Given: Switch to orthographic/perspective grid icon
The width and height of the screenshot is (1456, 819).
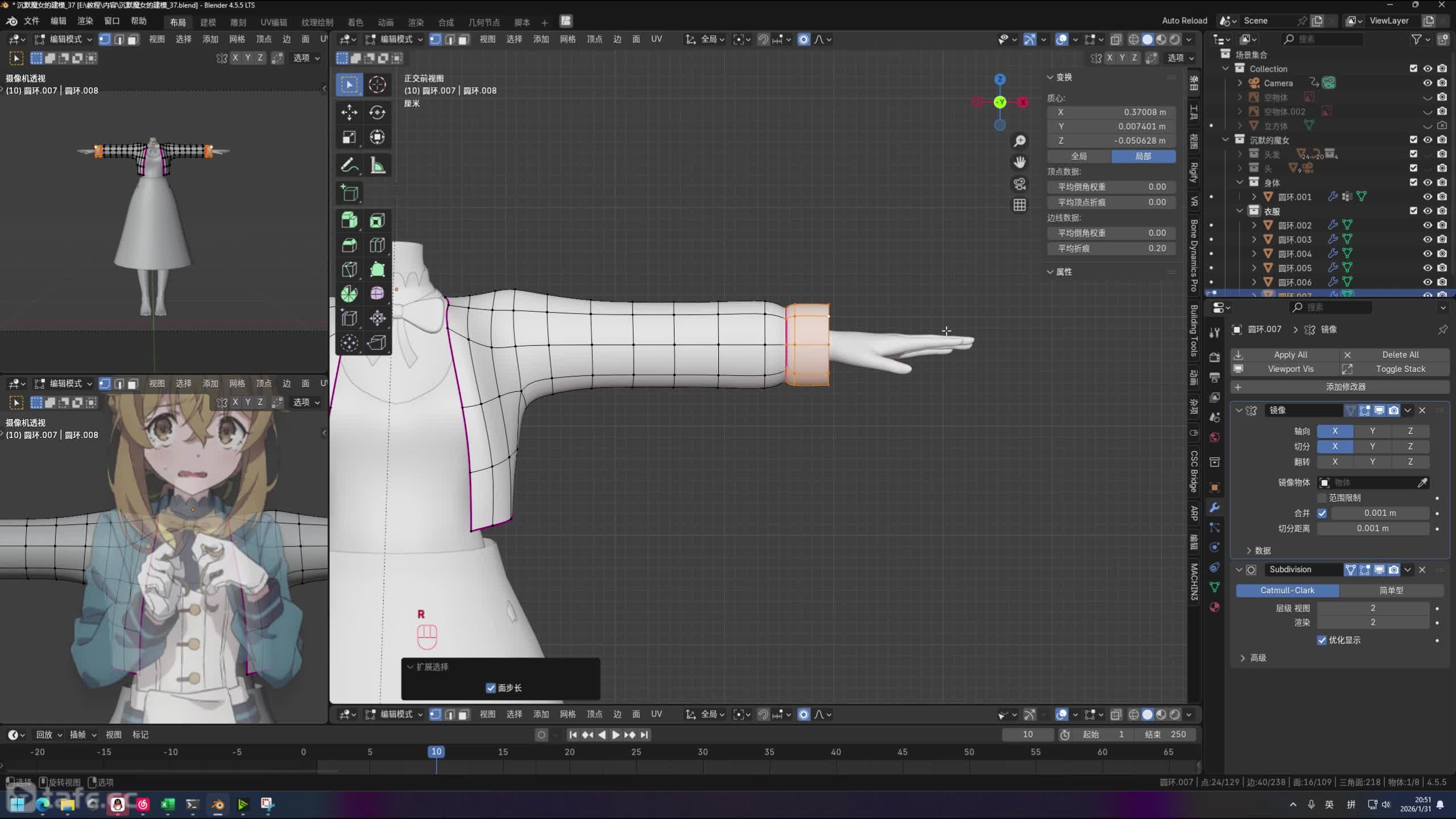Looking at the screenshot, I should (1020, 205).
